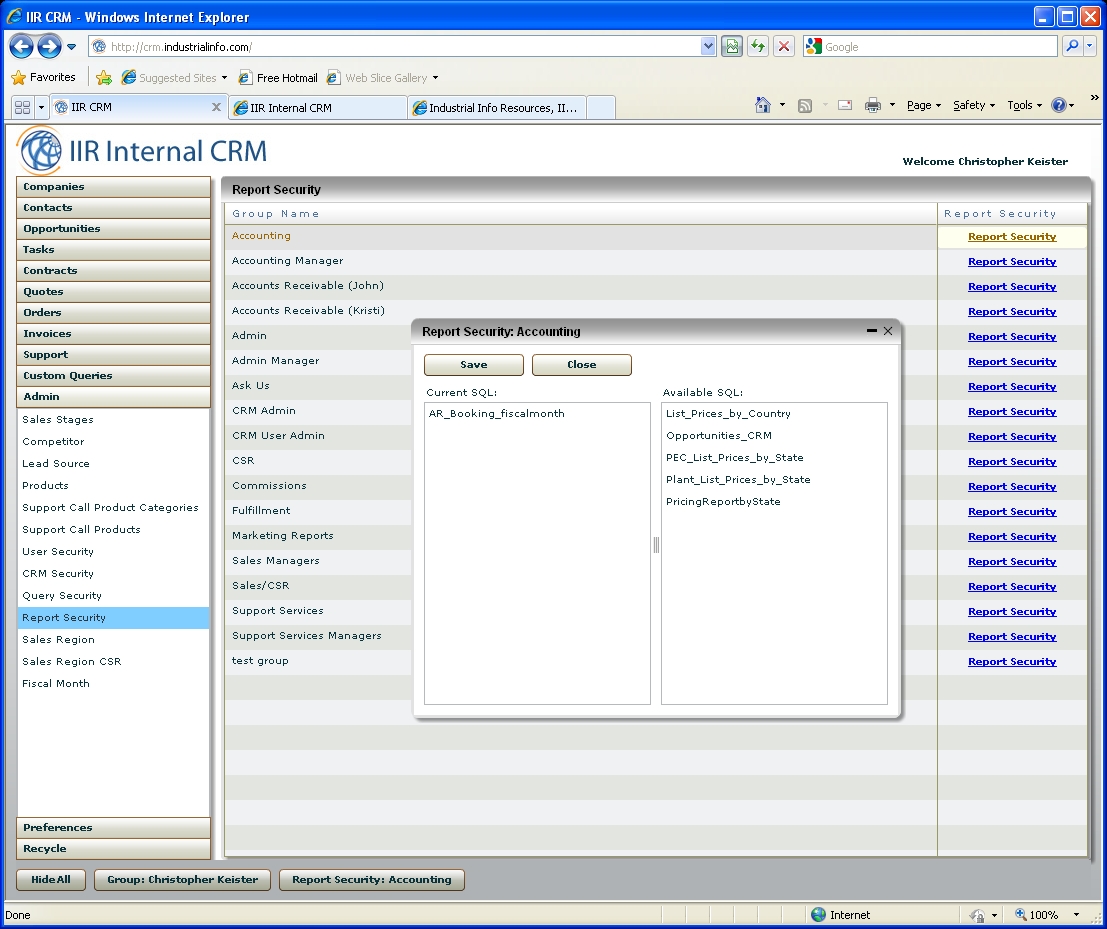1107x929 pixels.
Task: Select Opportunities_CRM in Available SQL list
Action: (x=718, y=436)
